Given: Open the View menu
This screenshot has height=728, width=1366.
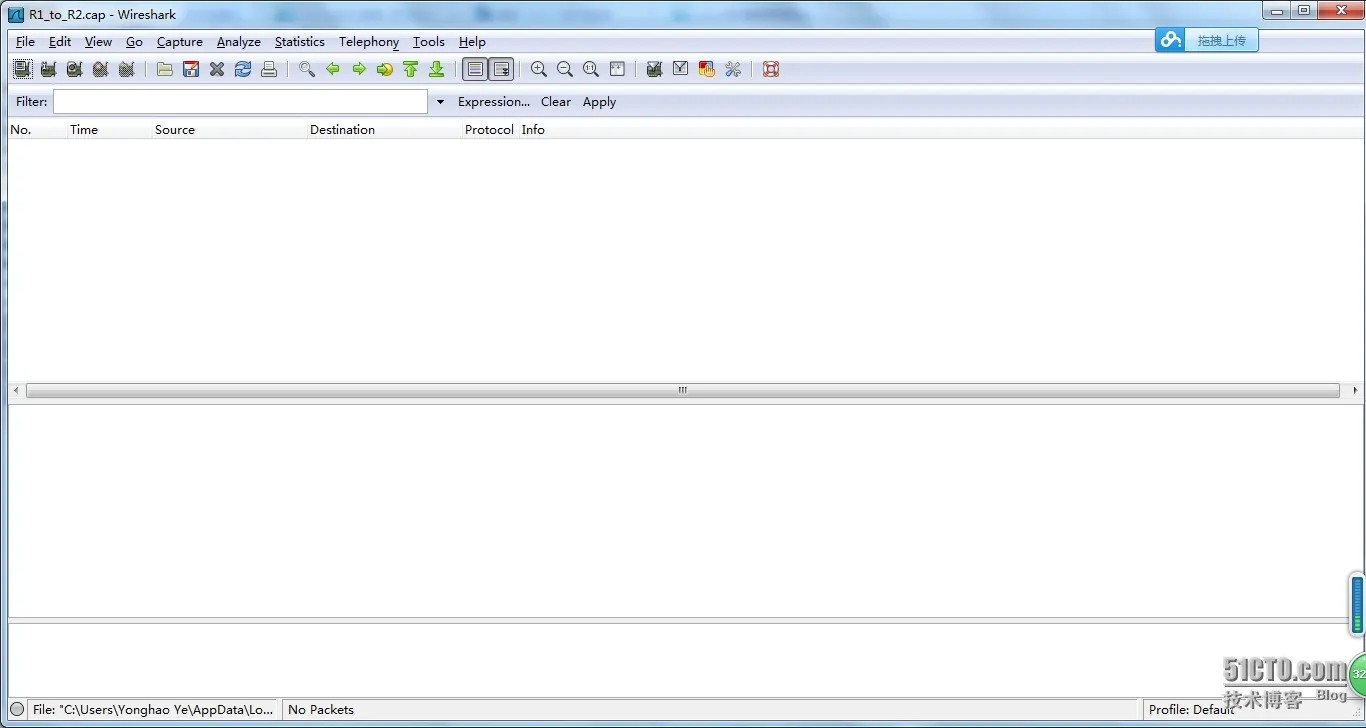Looking at the screenshot, I should 98,42.
